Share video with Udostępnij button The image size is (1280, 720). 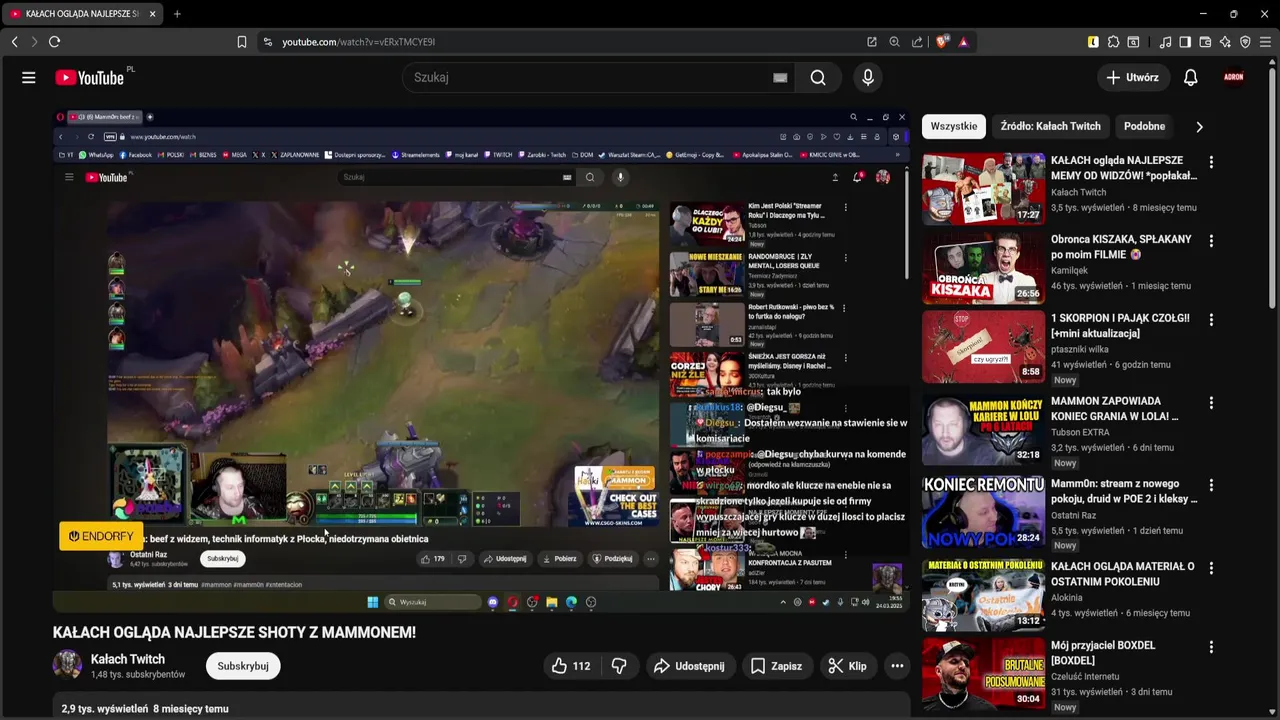[689, 666]
